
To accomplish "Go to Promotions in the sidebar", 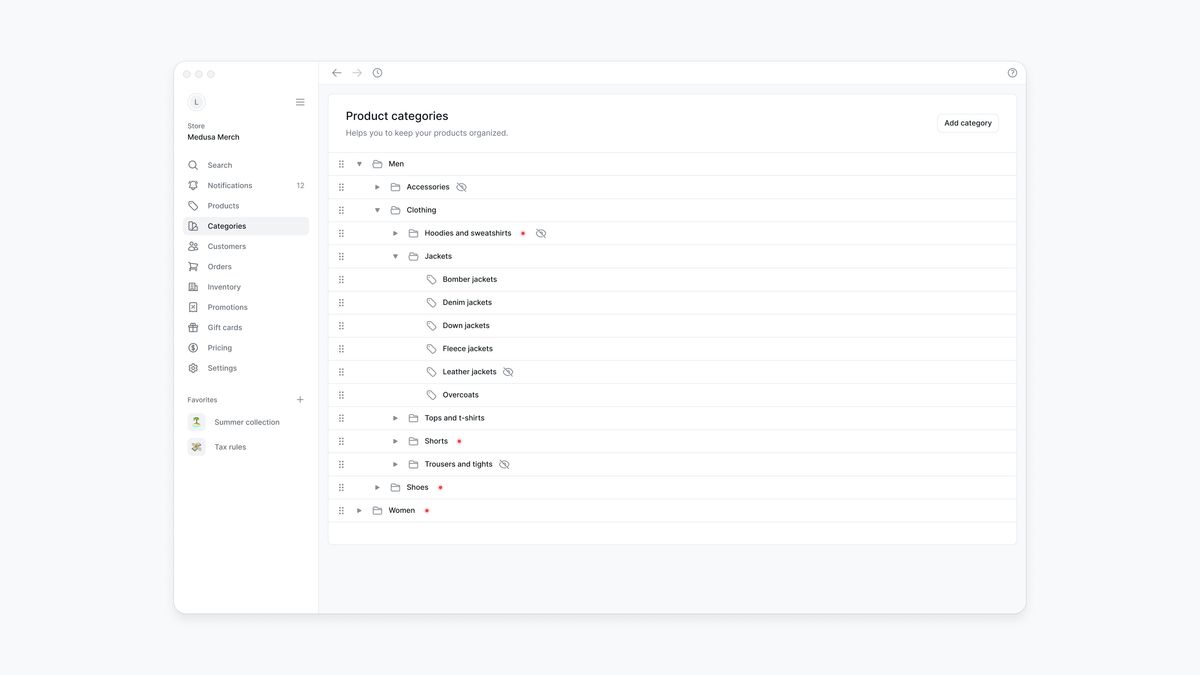I will tap(246, 307).
